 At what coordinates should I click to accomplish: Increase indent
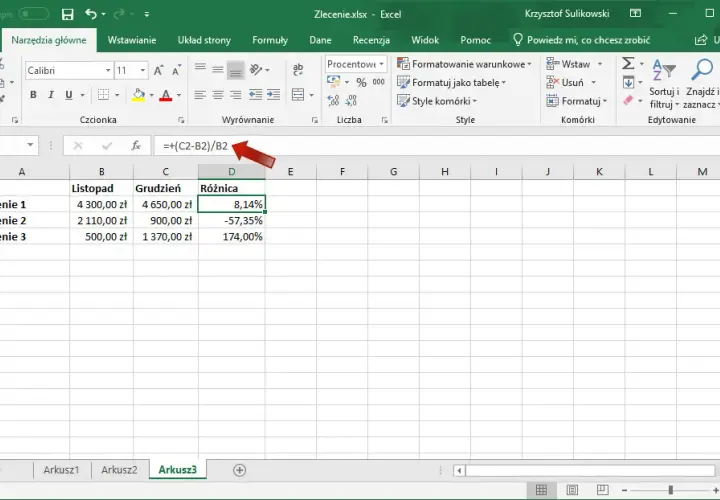pos(274,95)
